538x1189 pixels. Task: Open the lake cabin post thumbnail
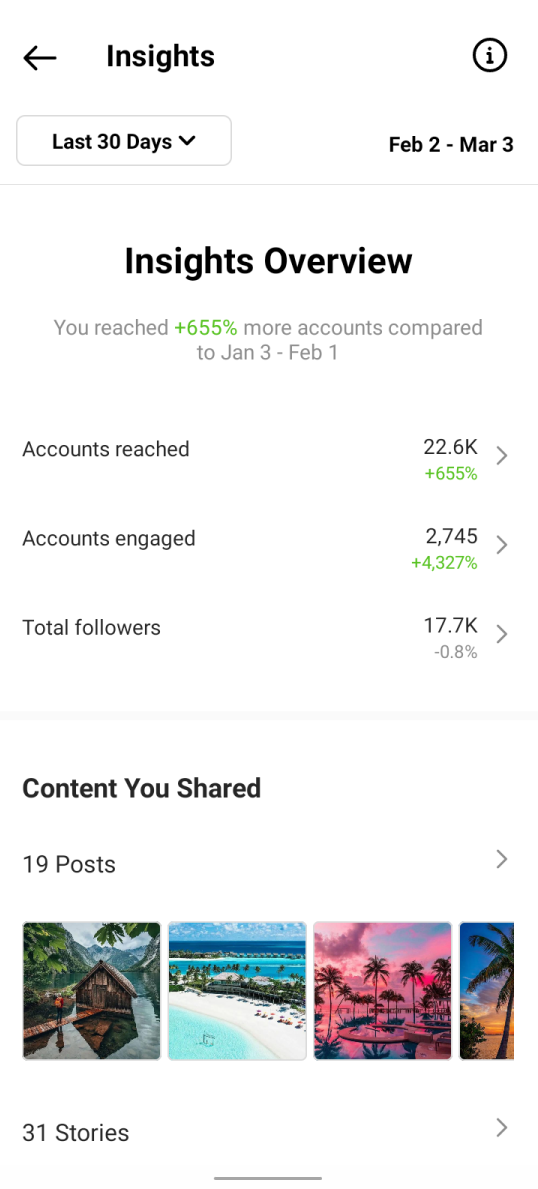coord(92,991)
